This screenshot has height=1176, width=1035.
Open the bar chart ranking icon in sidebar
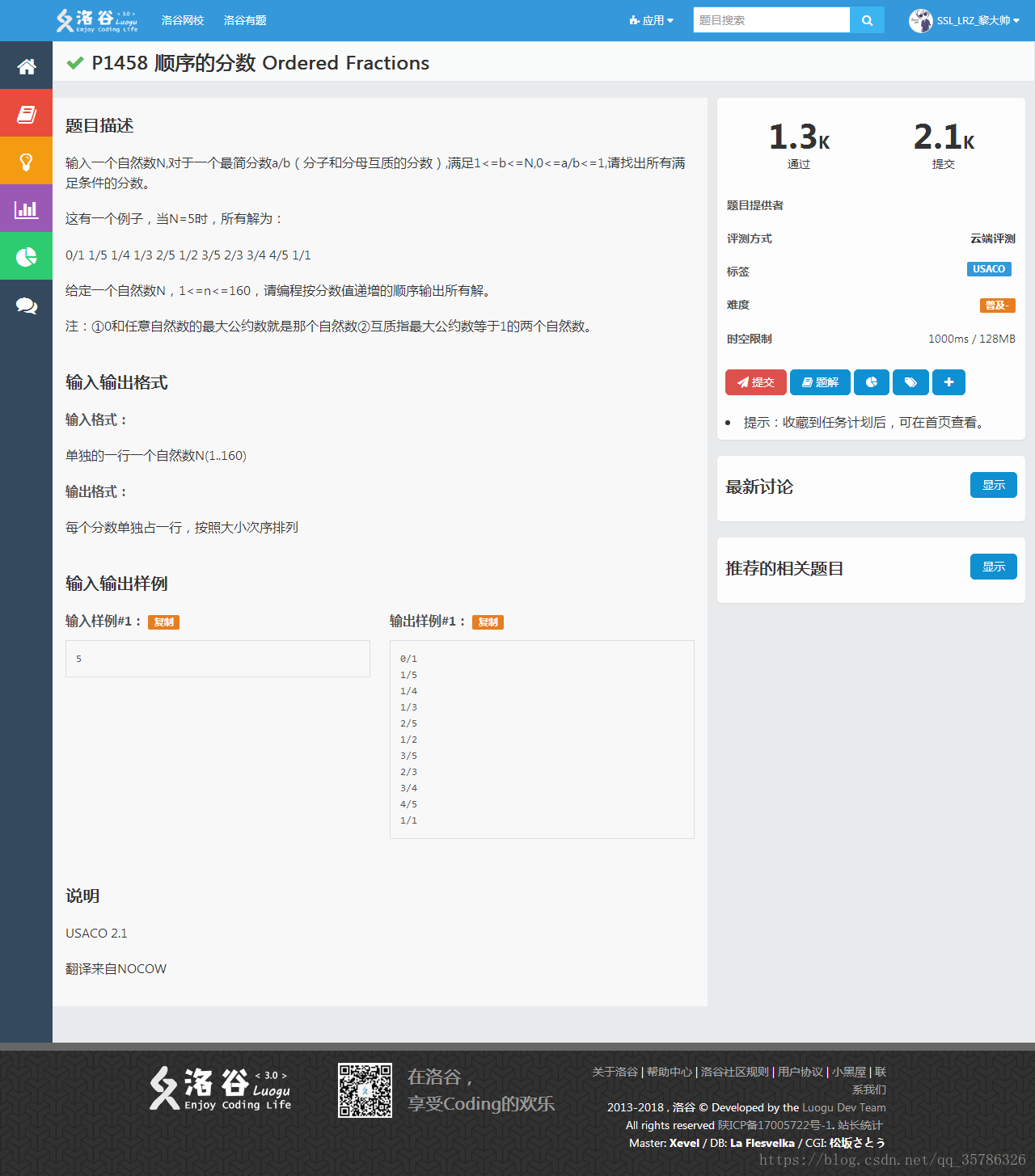tap(26, 209)
